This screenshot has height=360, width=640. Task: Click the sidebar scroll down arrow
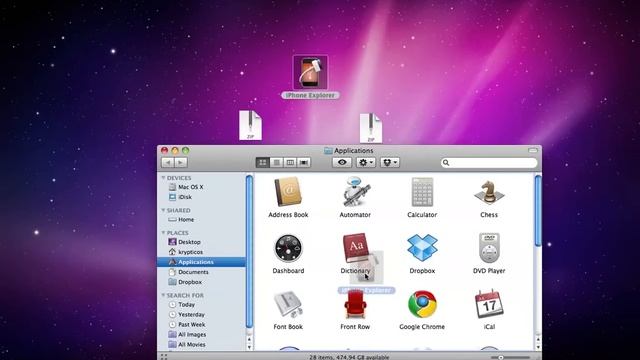pos(249,347)
